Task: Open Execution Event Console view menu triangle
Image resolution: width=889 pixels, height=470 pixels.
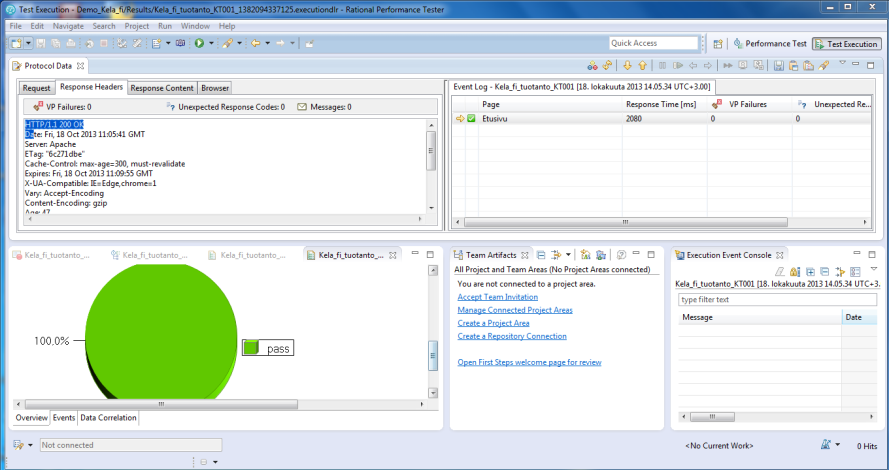Action: tap(874, 269)
